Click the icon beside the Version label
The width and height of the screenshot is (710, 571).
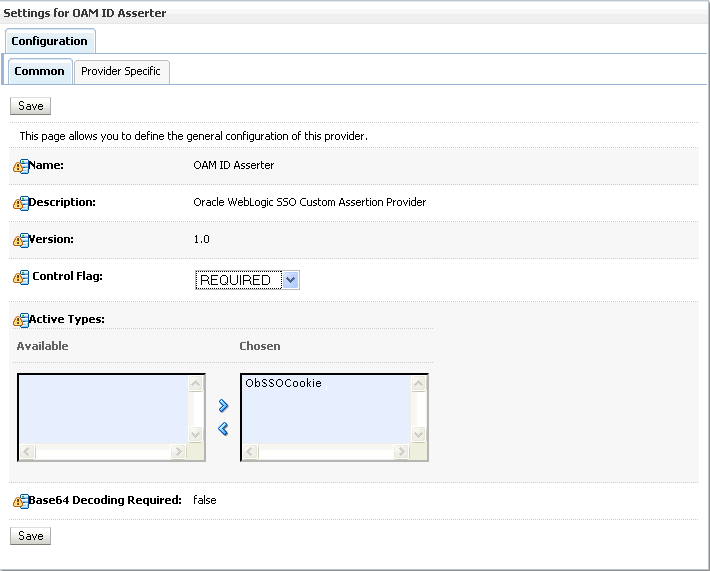pos(20,240)
